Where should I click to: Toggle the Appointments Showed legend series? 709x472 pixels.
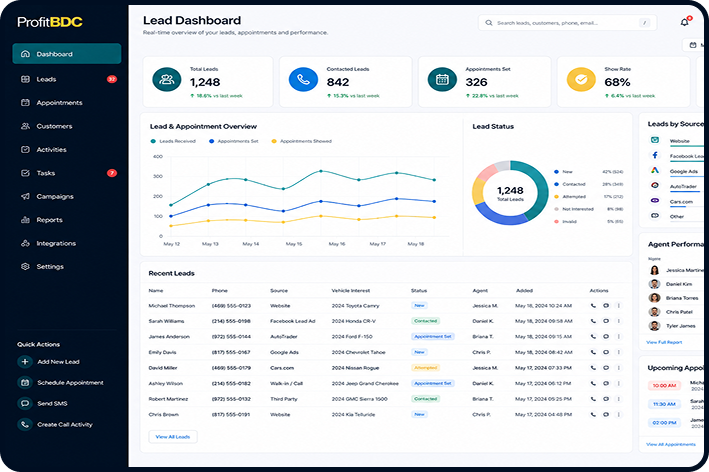(302, 141)
